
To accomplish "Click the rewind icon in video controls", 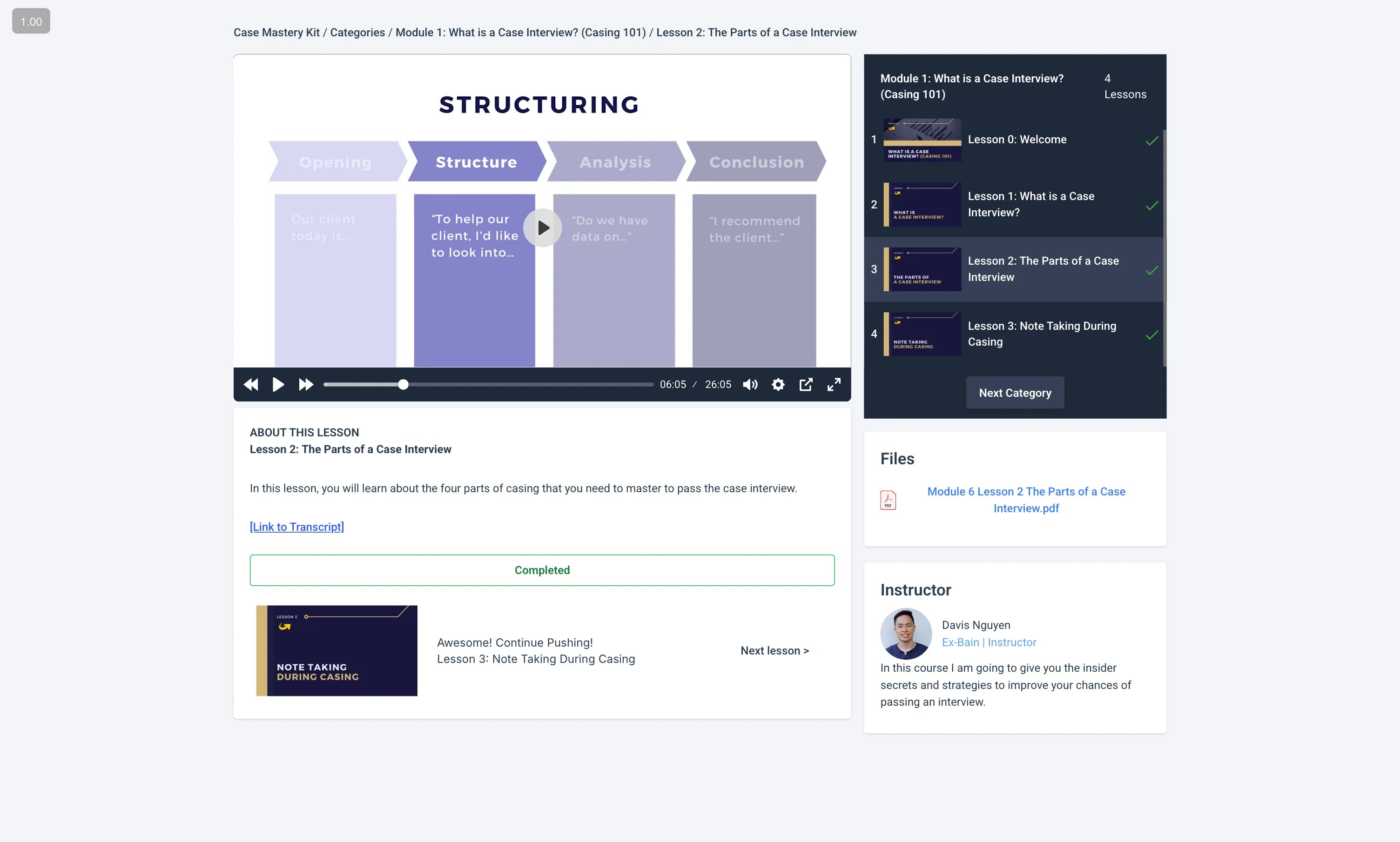I will click(250, 385).
